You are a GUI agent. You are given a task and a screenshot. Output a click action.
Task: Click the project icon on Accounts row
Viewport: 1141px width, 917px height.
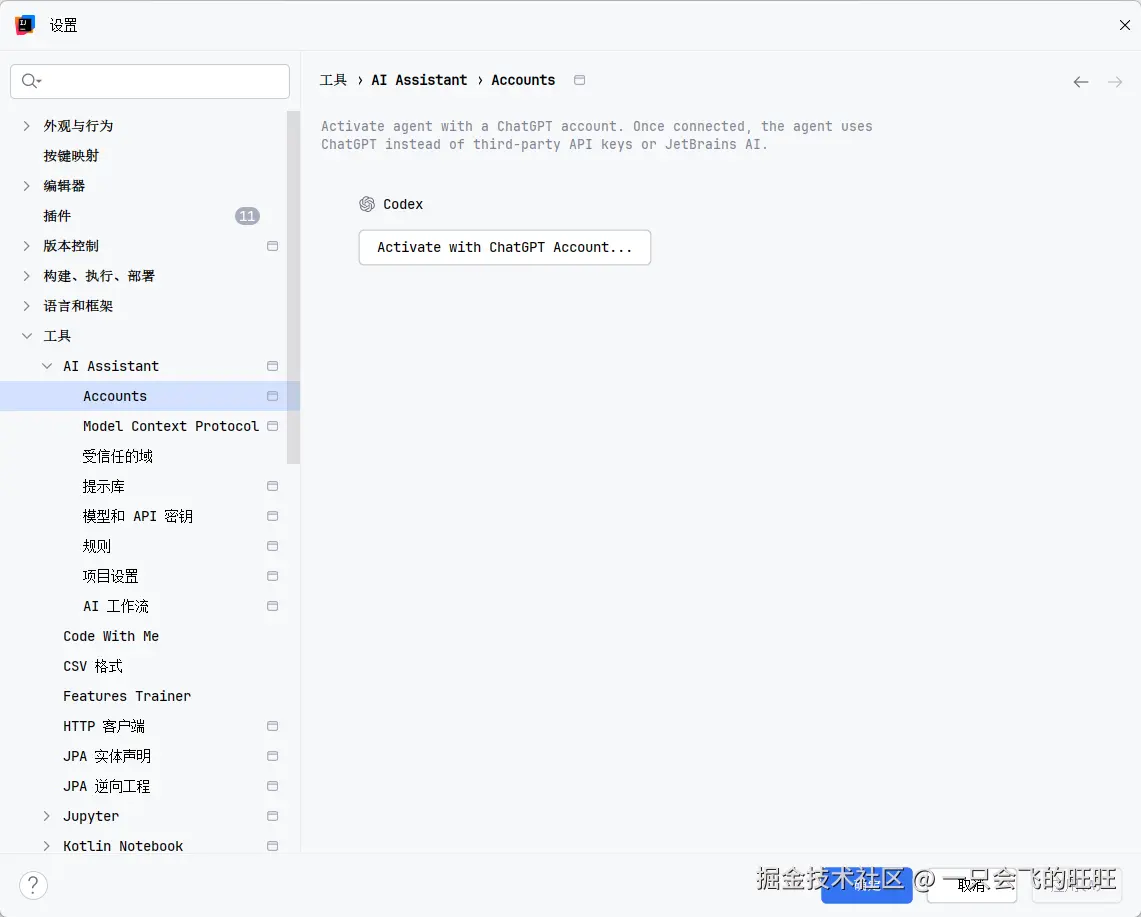(273, 396)
